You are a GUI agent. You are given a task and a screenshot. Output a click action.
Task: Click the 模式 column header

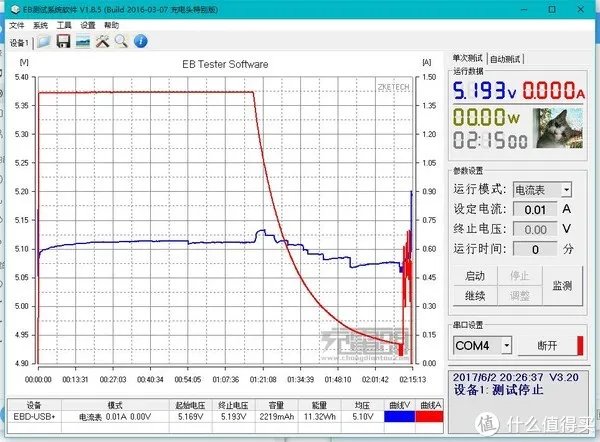tap(115, 405)
